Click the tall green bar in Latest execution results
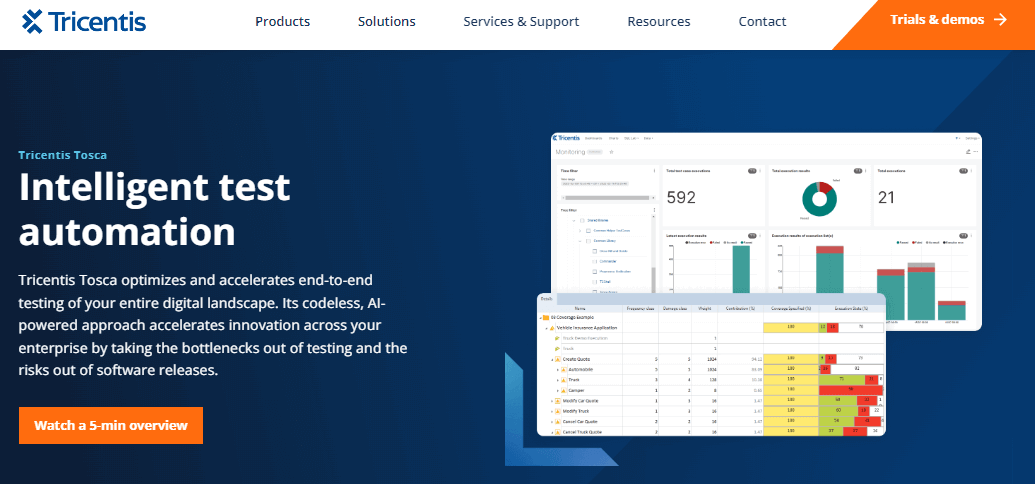 pos(741,269)
